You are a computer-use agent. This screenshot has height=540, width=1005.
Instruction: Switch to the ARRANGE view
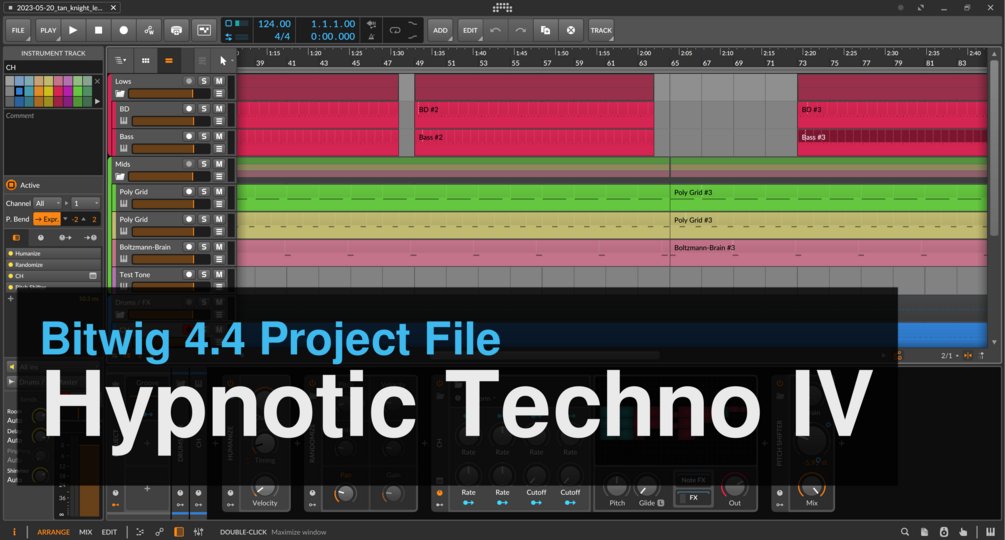point(53,532)
